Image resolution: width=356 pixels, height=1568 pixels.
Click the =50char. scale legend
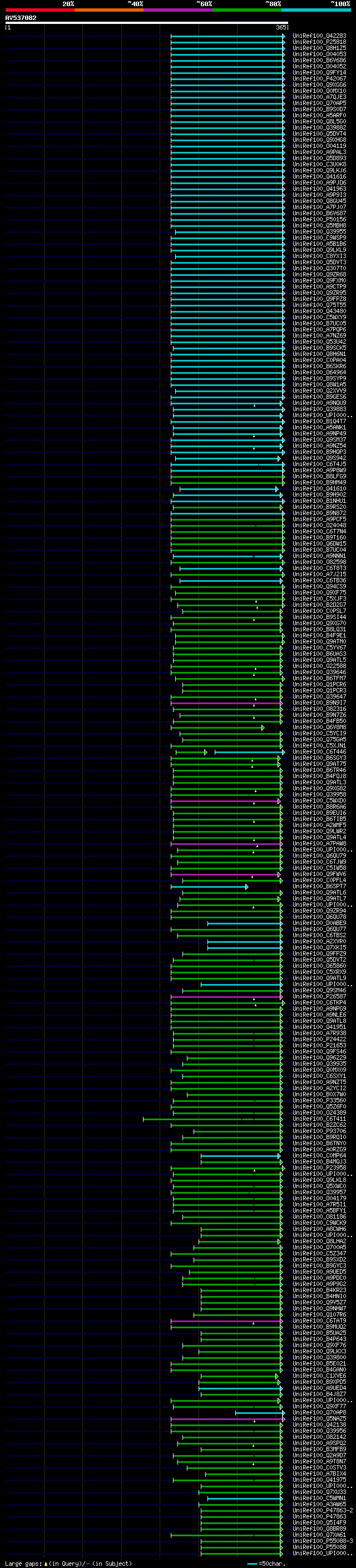tap(266, 1563)
